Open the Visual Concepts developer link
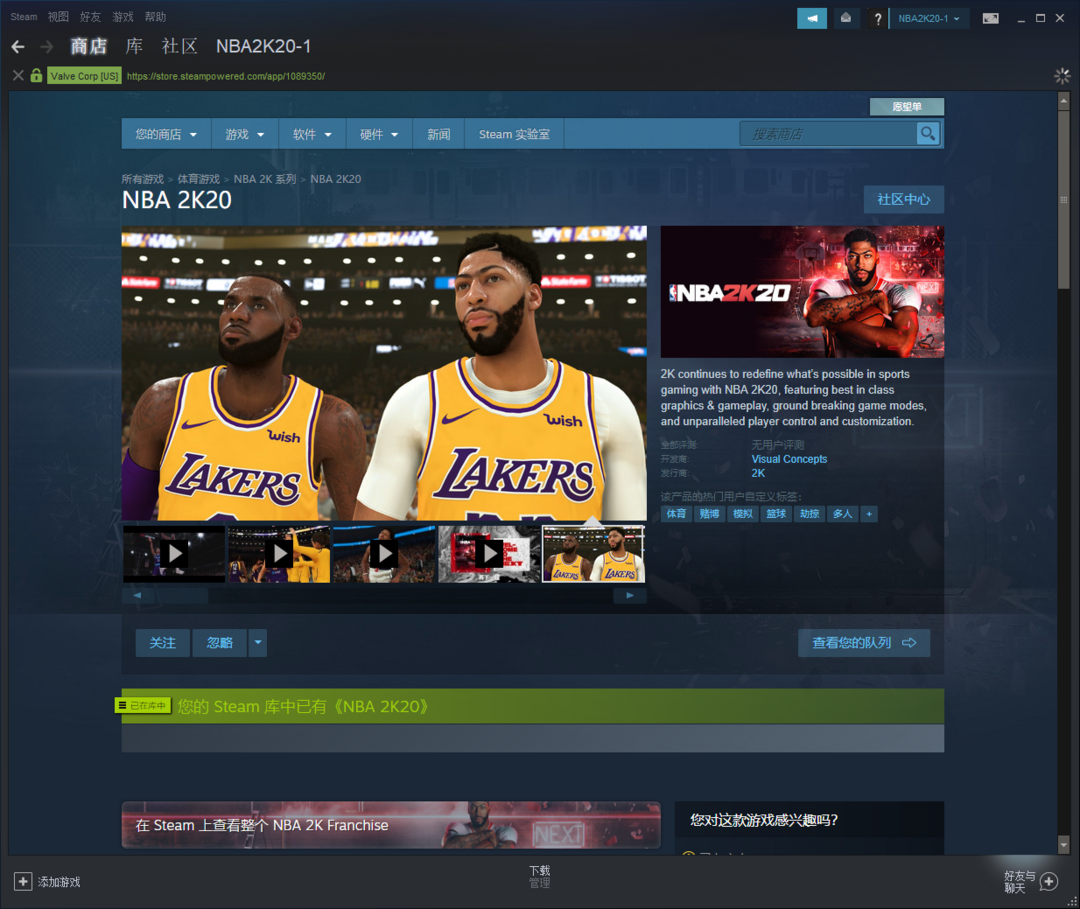 [789, 459]
